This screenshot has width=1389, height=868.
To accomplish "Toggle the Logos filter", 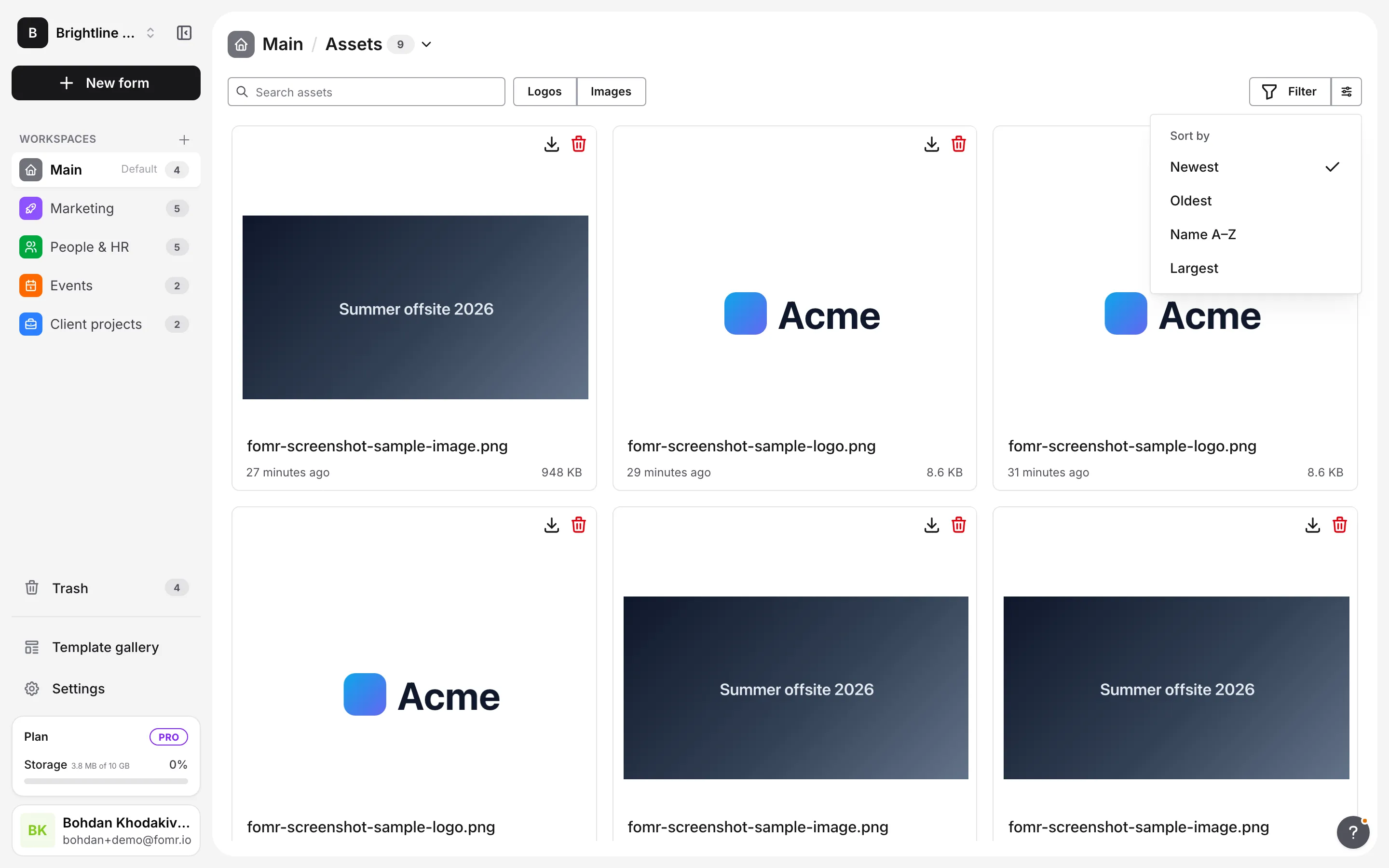I will 544,91.
